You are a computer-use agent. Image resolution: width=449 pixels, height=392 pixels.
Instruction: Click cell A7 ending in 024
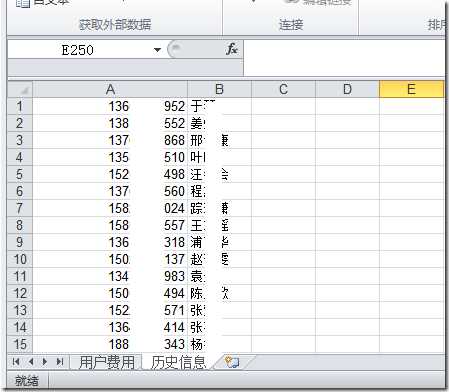(110, 208)
